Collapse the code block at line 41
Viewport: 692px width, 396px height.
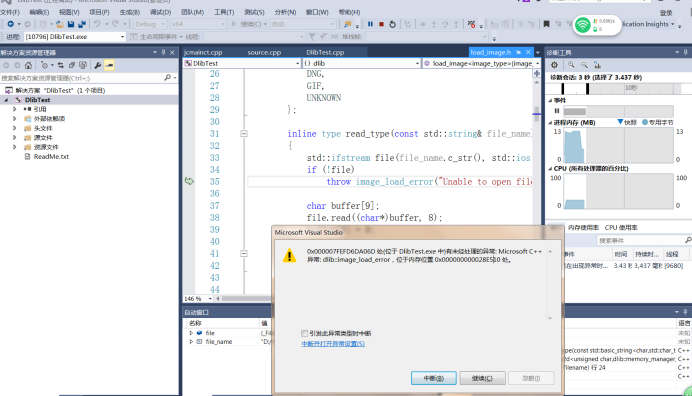tap(244, 253)
